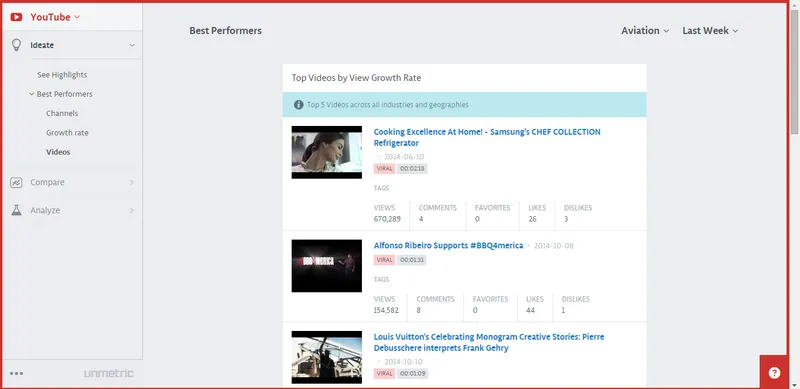Open the Last Week period dropdown
This screenshot has width=800, height=389.
click(710, 31)
